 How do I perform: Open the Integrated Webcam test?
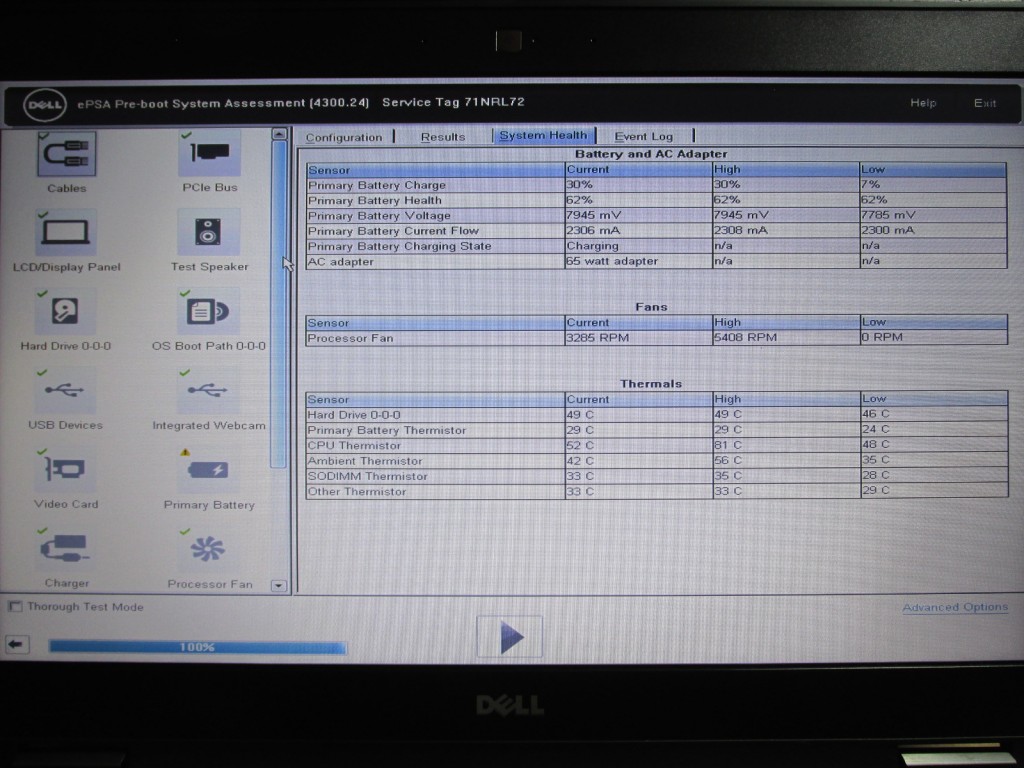209,391
